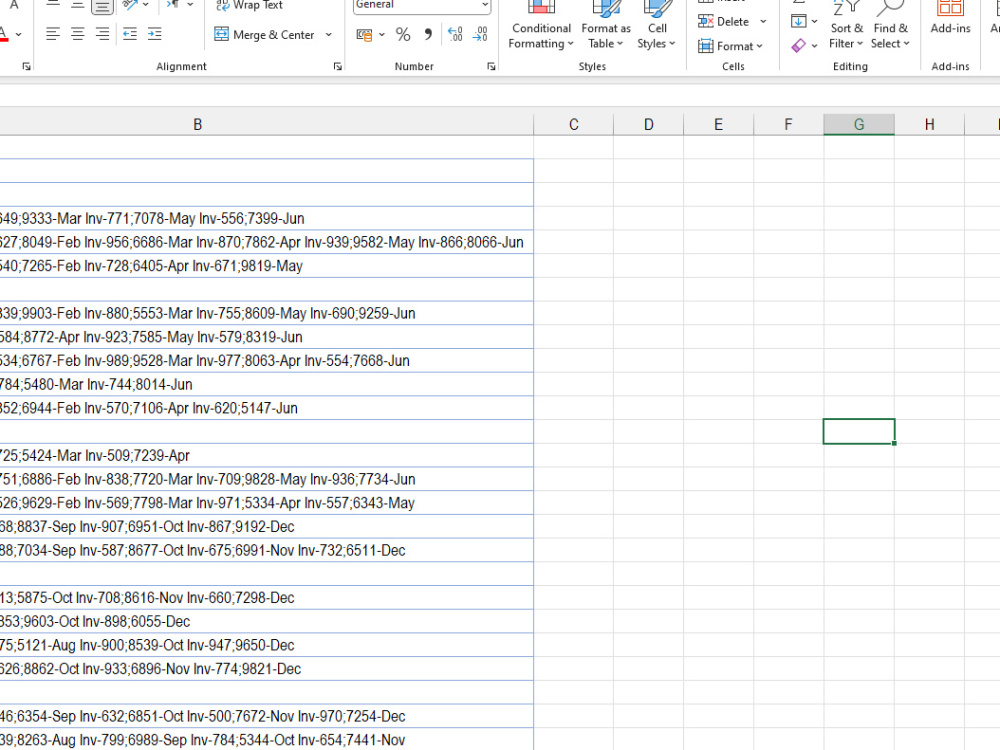The height and width of the screenshot is (750, 1000).
Task: Select the cell ending with 6055-Dec
Action: 267,622
